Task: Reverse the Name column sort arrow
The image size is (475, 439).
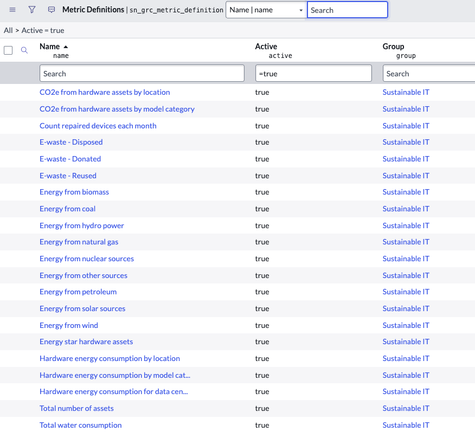Action: [66, 47]
